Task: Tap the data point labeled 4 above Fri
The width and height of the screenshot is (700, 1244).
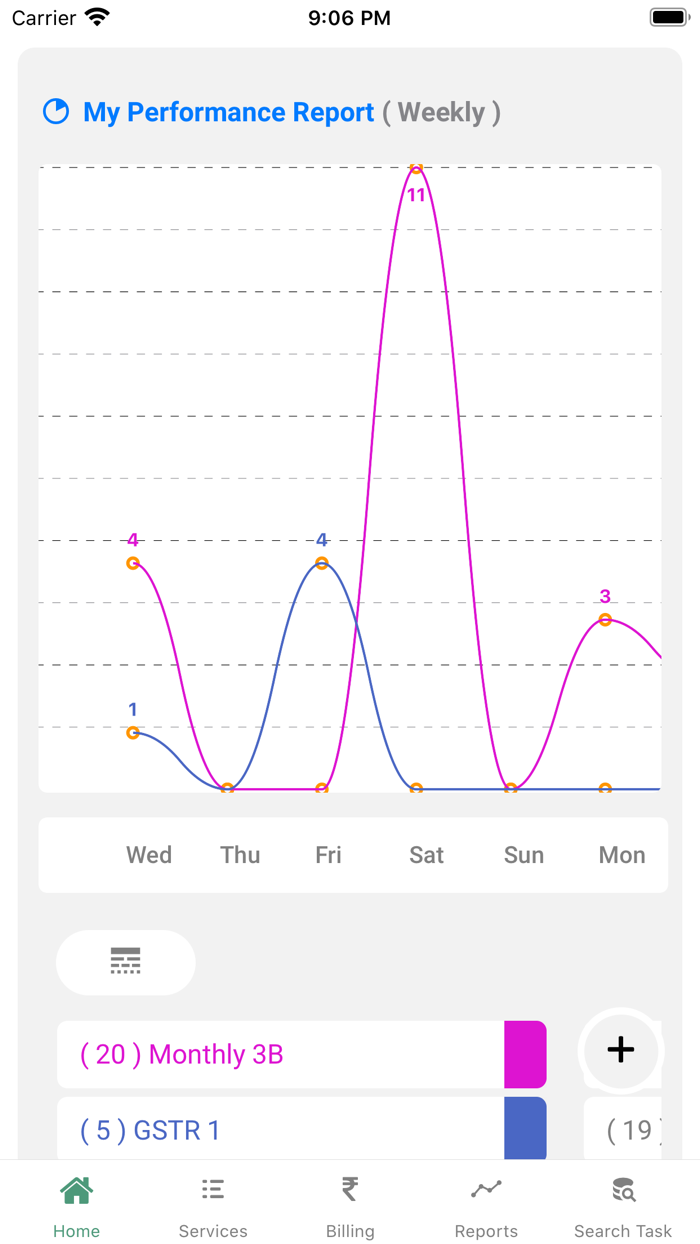Action: click(x=321, y=564)
